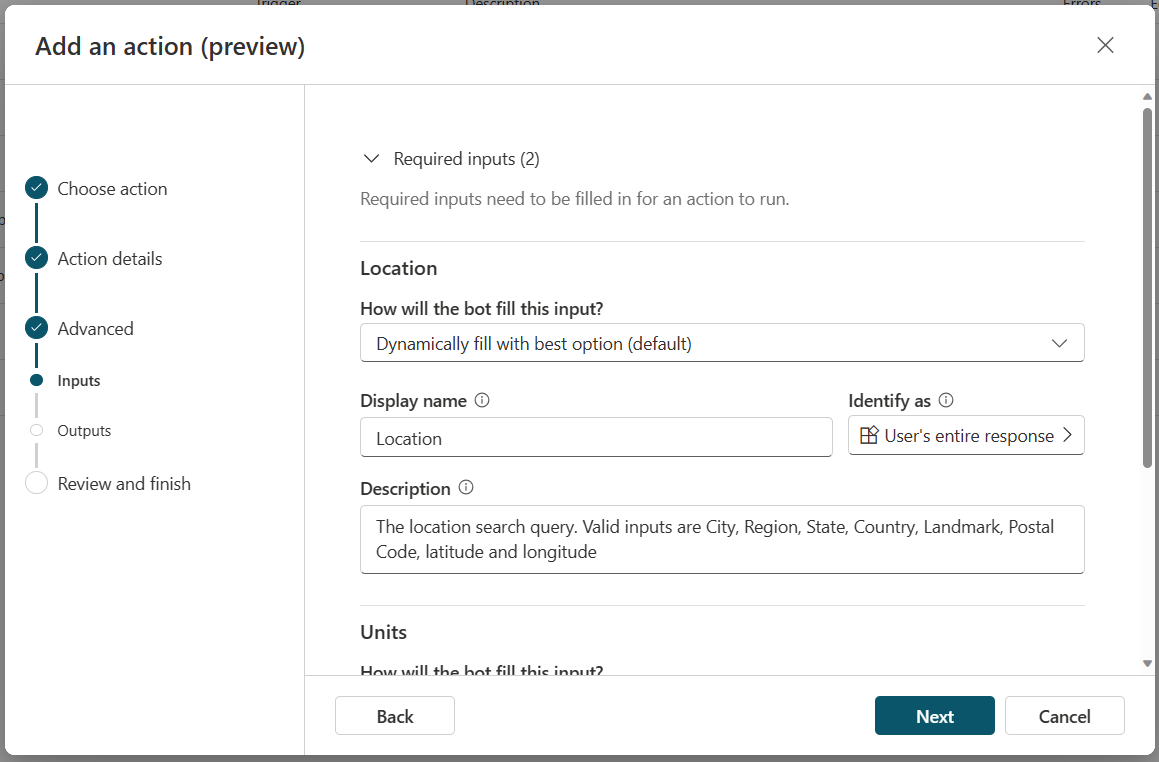Click the Back button

395,715
